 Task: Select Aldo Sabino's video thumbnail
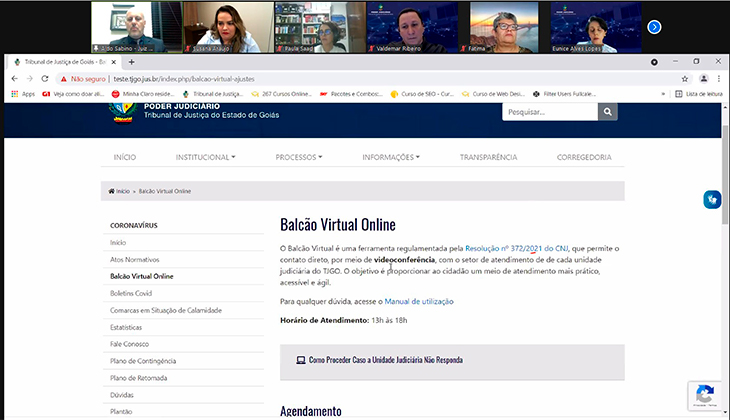pos(137,27)
